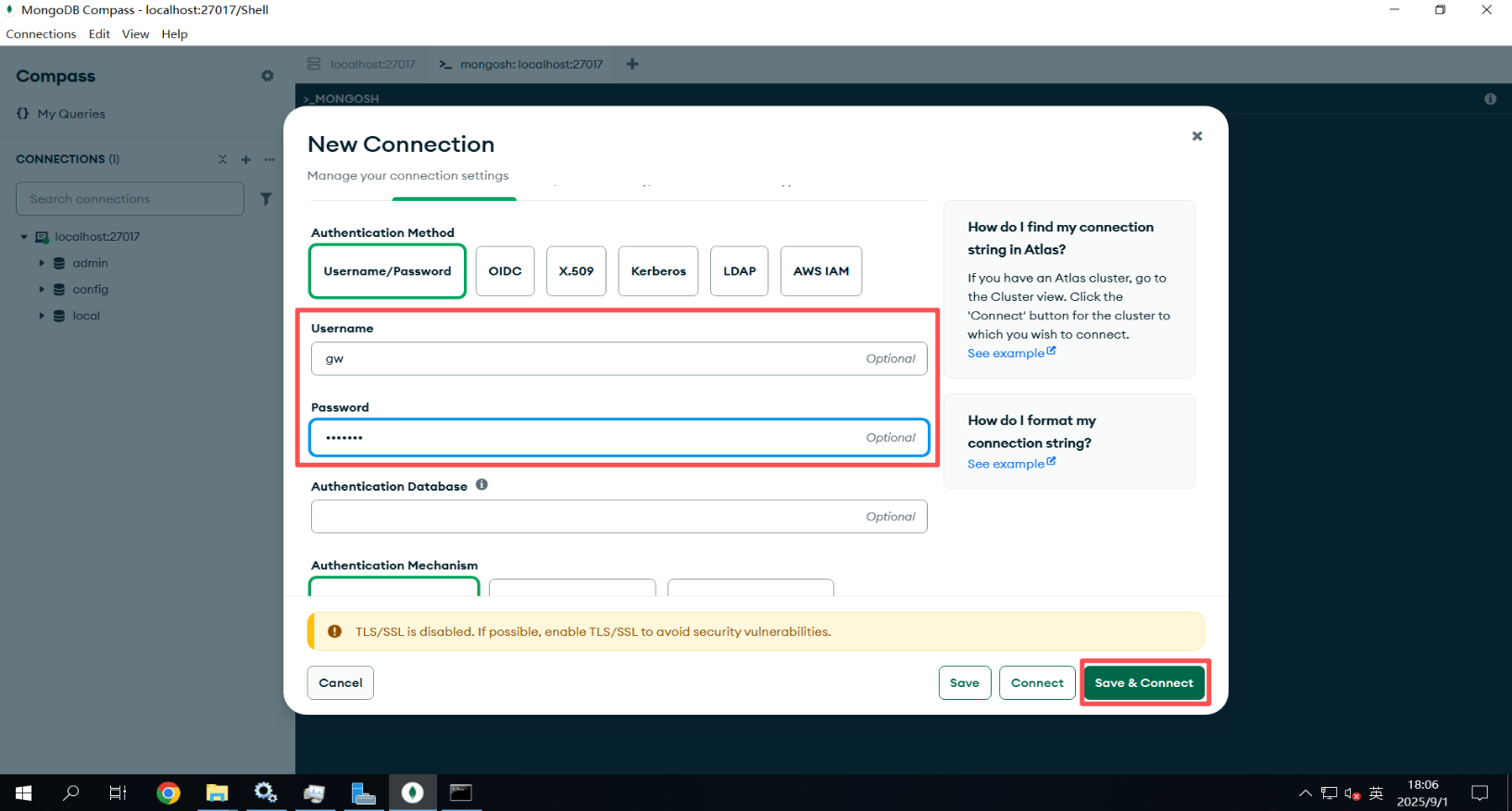
Task: Select the local database tree item
Action: (87, 316)
